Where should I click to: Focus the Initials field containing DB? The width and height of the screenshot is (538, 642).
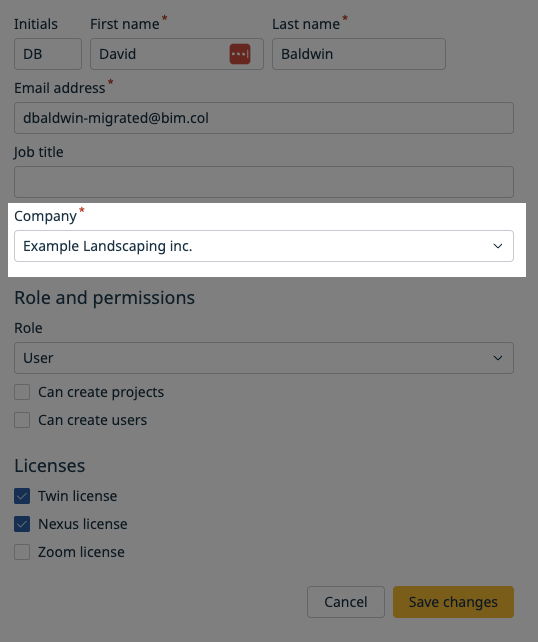coord(48,54)
